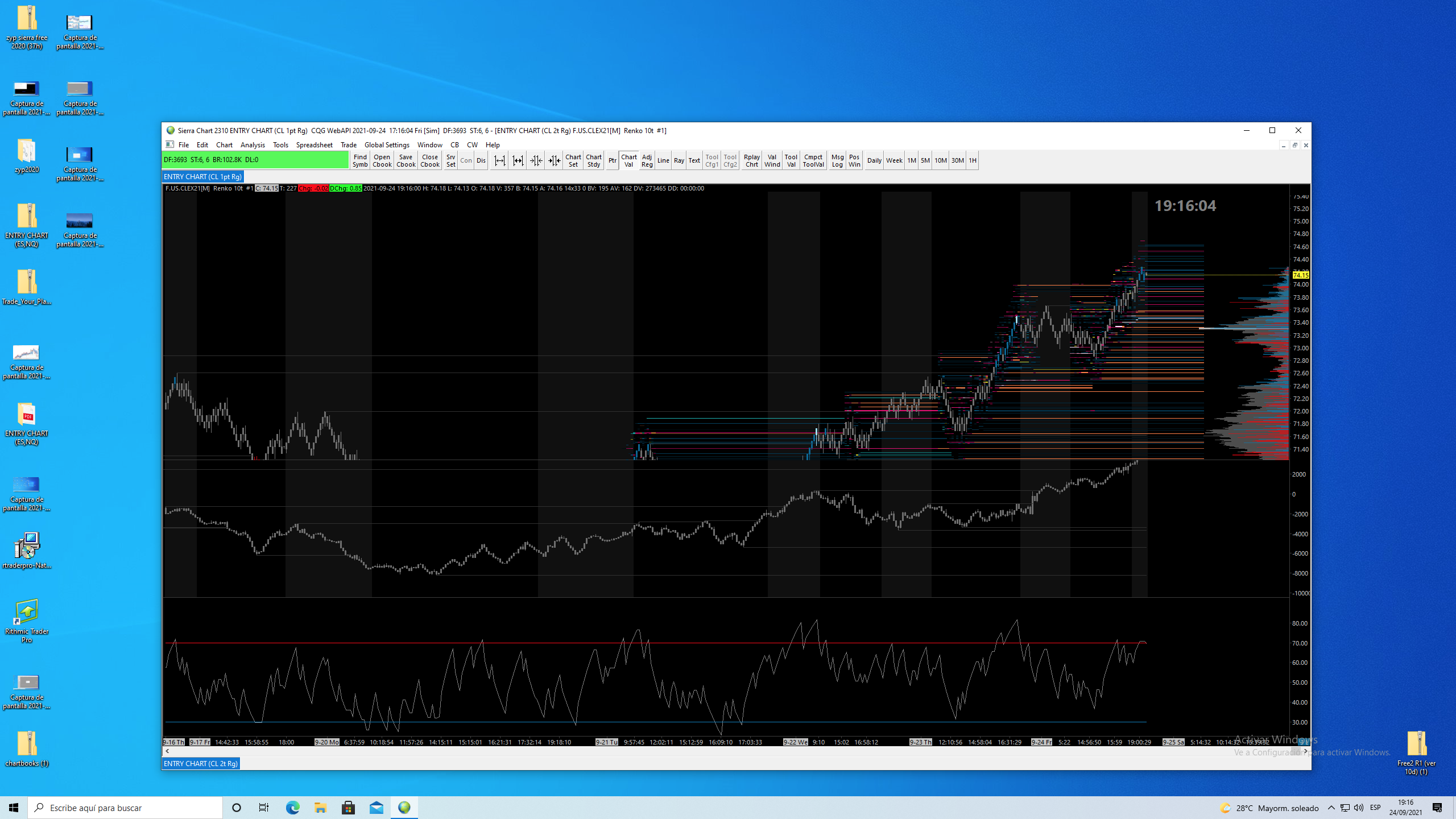Switch to ENTRY CHART (CL 2t Rg) tab
Viewport: 1456px width, 819px height.
click(201, 764)
